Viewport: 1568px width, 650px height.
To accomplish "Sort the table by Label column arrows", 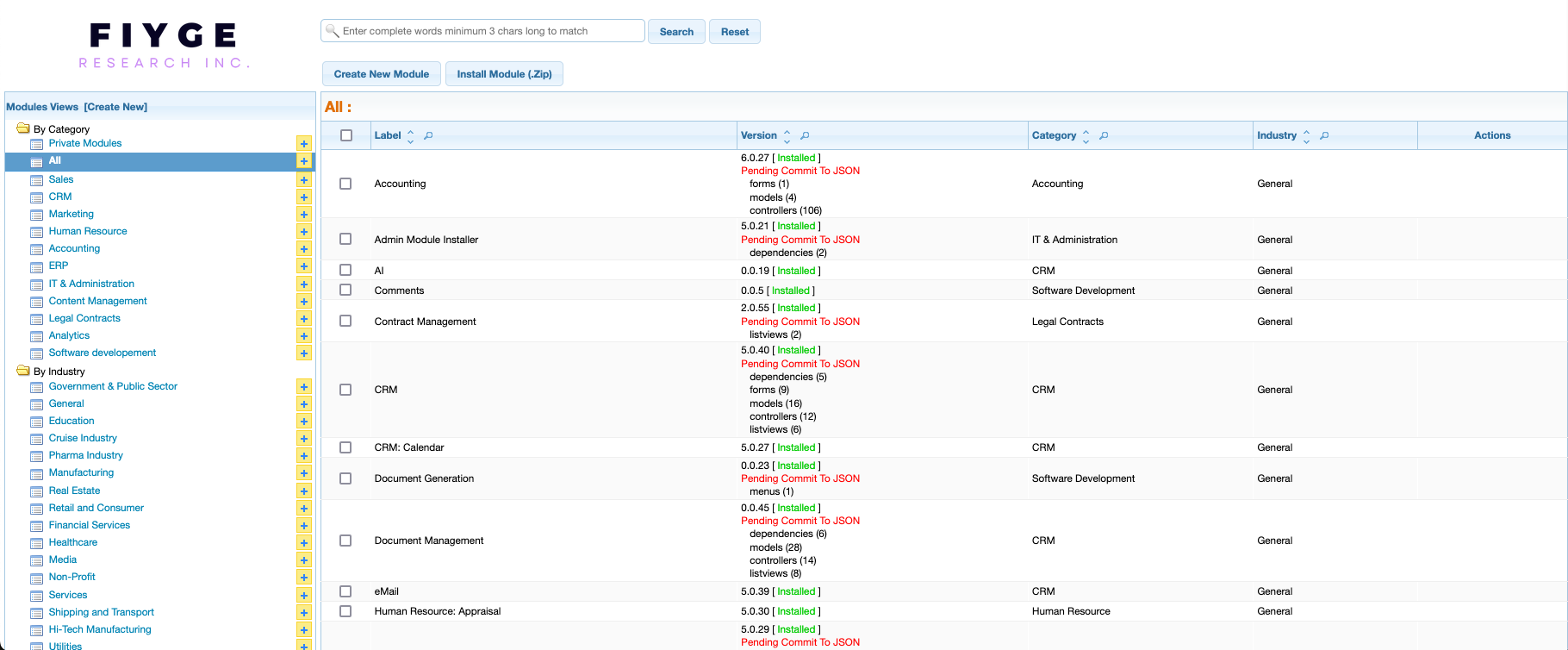I will (x=410, y=136).
